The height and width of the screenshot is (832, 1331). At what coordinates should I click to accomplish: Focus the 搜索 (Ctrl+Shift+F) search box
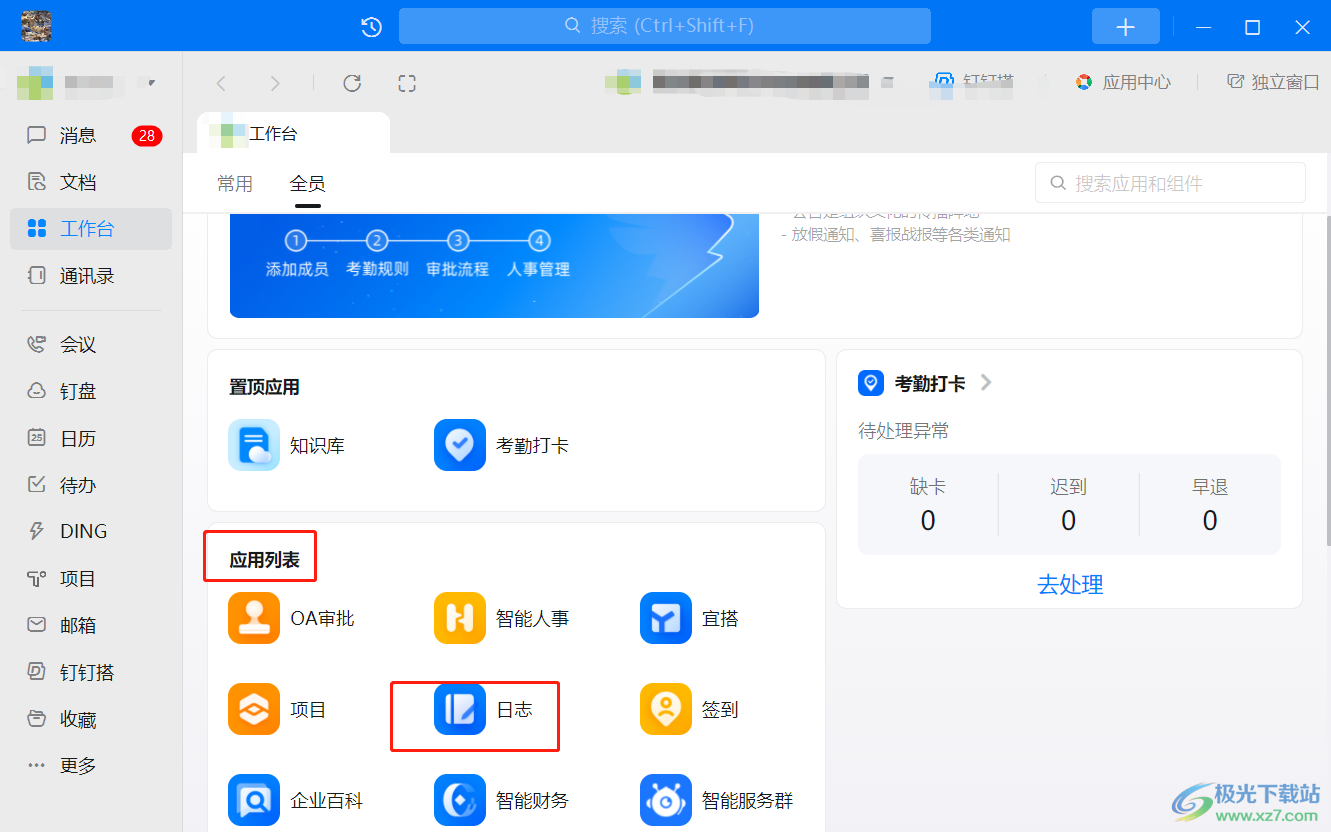[664, 26]
